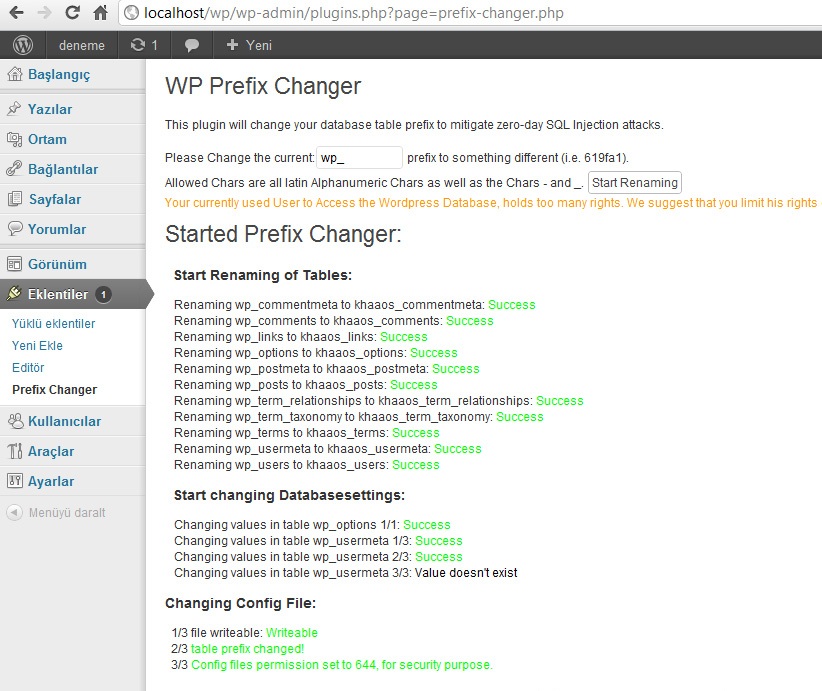Click the wp_postmeta renaming result line
822x691 pixels.
click(327, 369)
